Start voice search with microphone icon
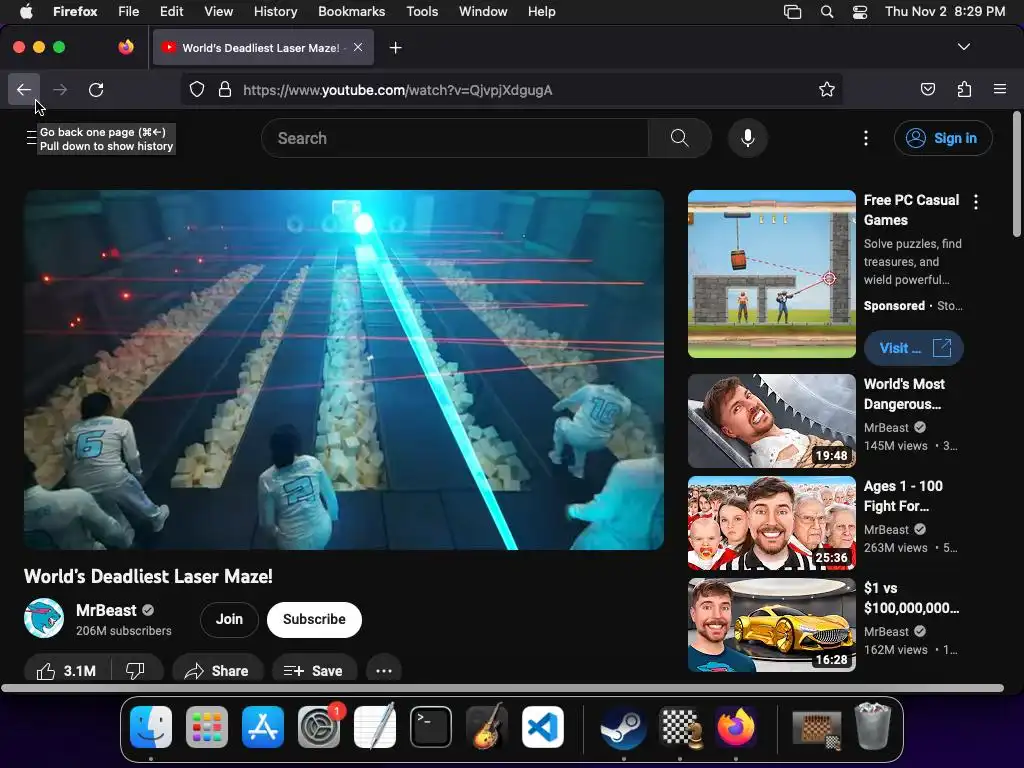Viewport: 1024px width, 768px height. (x=748, y=138)
